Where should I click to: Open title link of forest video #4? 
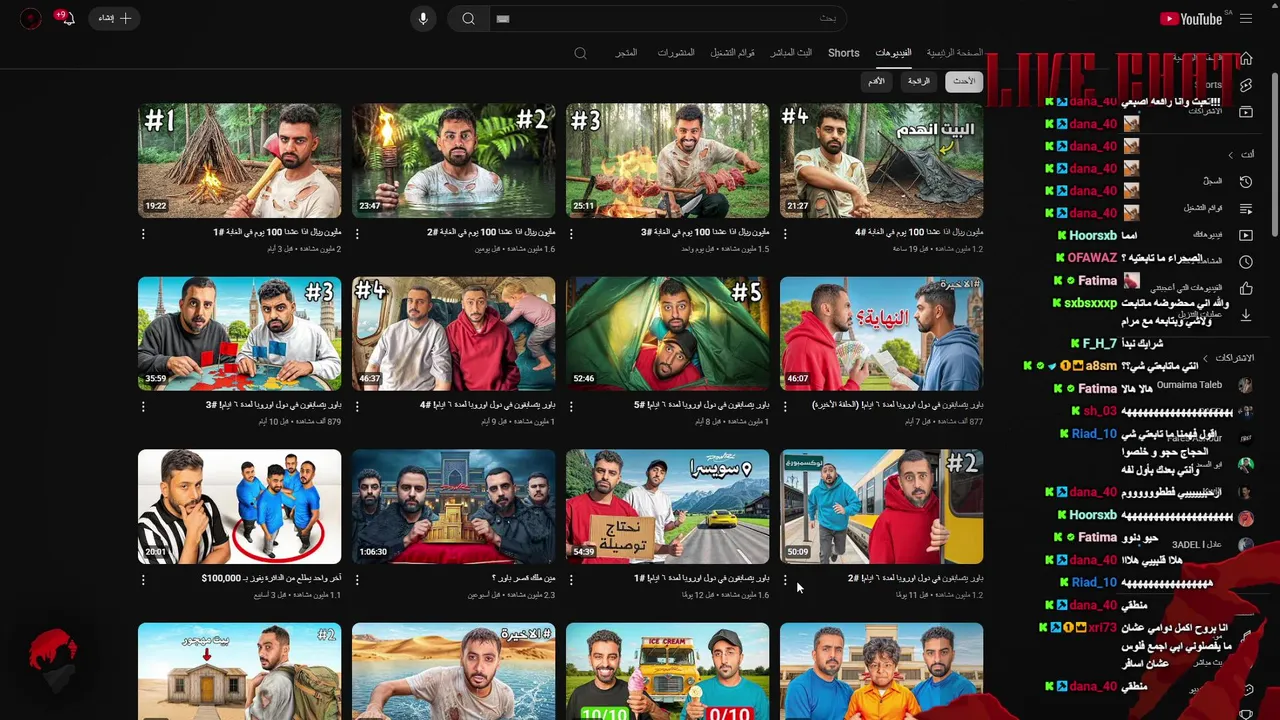click(x=919, y=232)
